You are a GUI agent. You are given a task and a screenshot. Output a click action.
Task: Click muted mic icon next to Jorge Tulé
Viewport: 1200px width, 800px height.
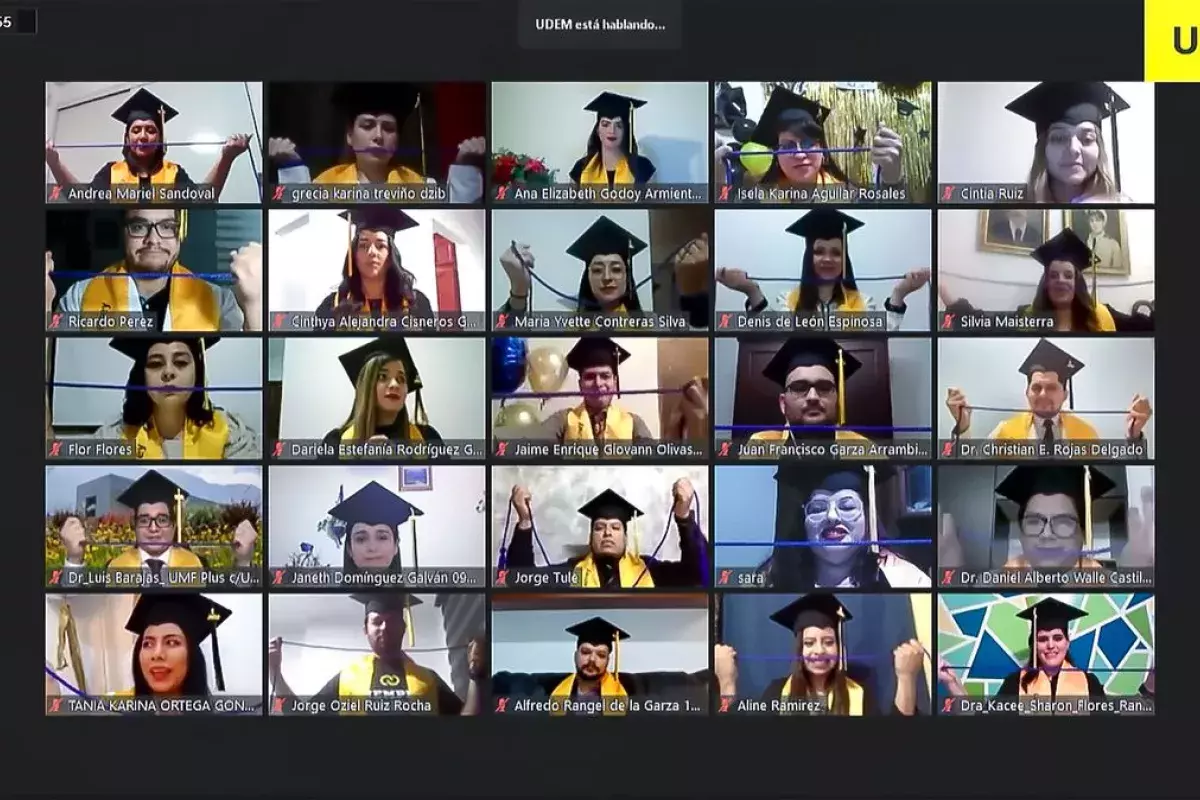tap(503, 578)
